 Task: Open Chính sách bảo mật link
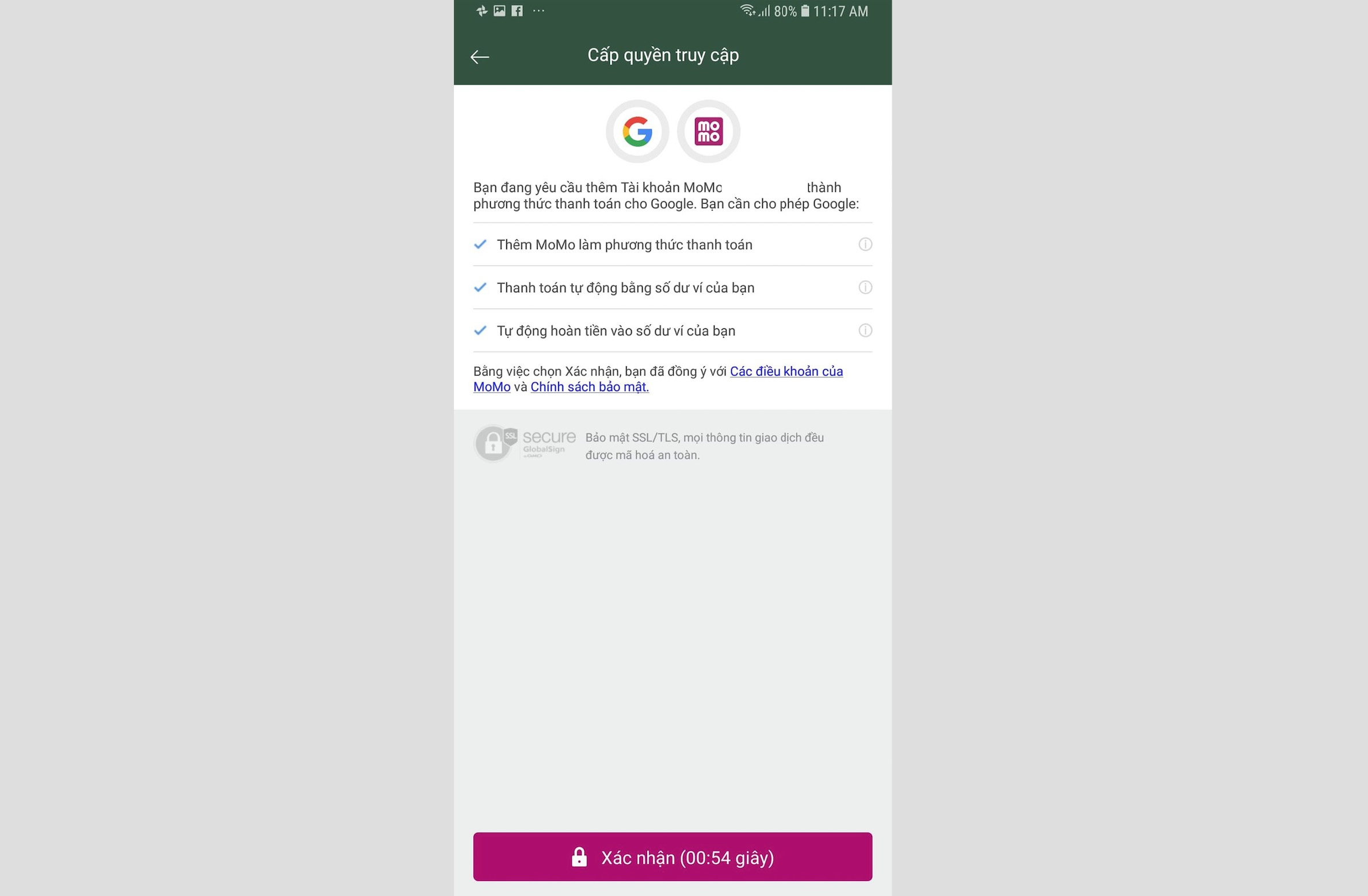pos(590,387)
